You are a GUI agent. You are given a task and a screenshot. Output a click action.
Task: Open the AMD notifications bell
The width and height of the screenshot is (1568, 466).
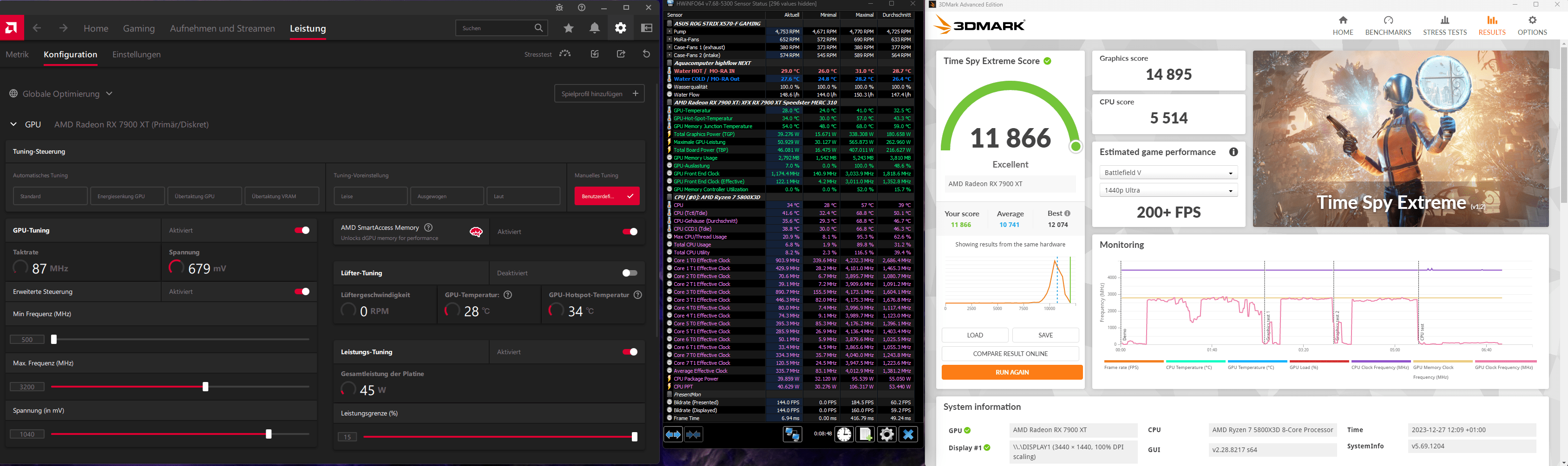pos(595,28)
